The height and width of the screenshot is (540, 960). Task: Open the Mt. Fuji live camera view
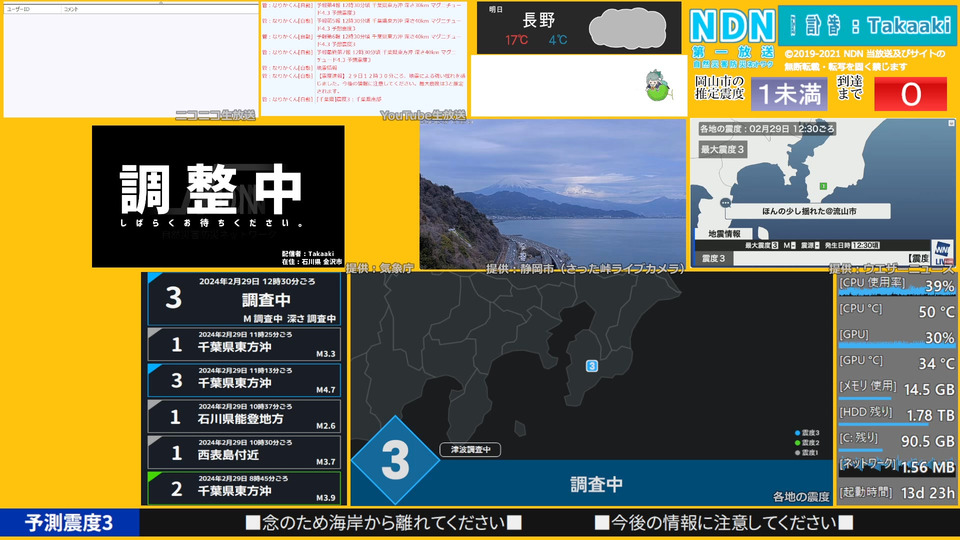coord(553,194)
